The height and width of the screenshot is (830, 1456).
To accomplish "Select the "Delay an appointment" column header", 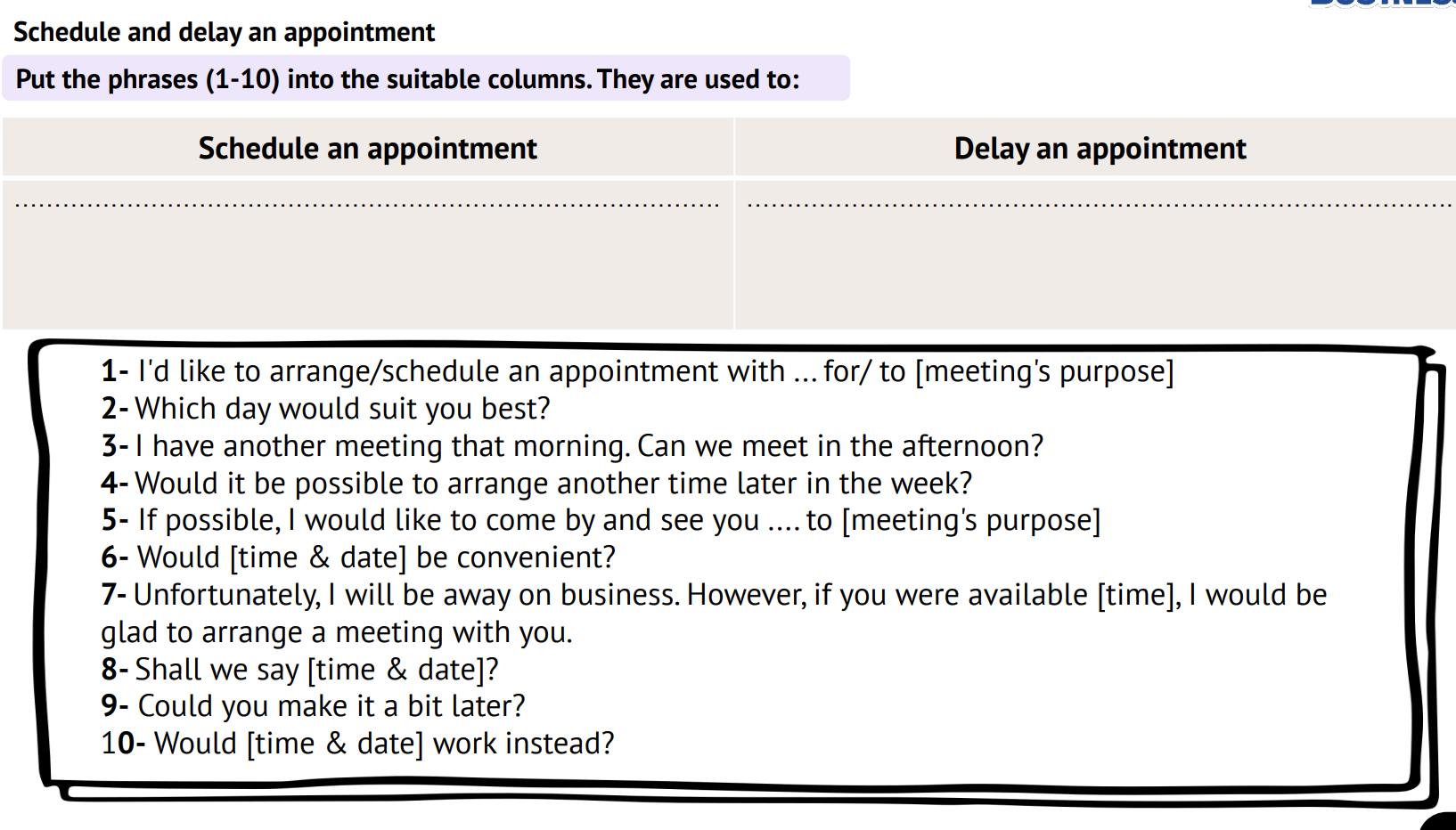I will [x=1099, y=148].
